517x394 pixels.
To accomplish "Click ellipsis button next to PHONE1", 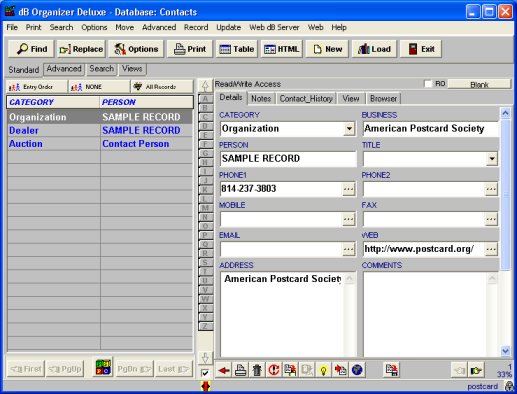I will [x=348, y=189].
